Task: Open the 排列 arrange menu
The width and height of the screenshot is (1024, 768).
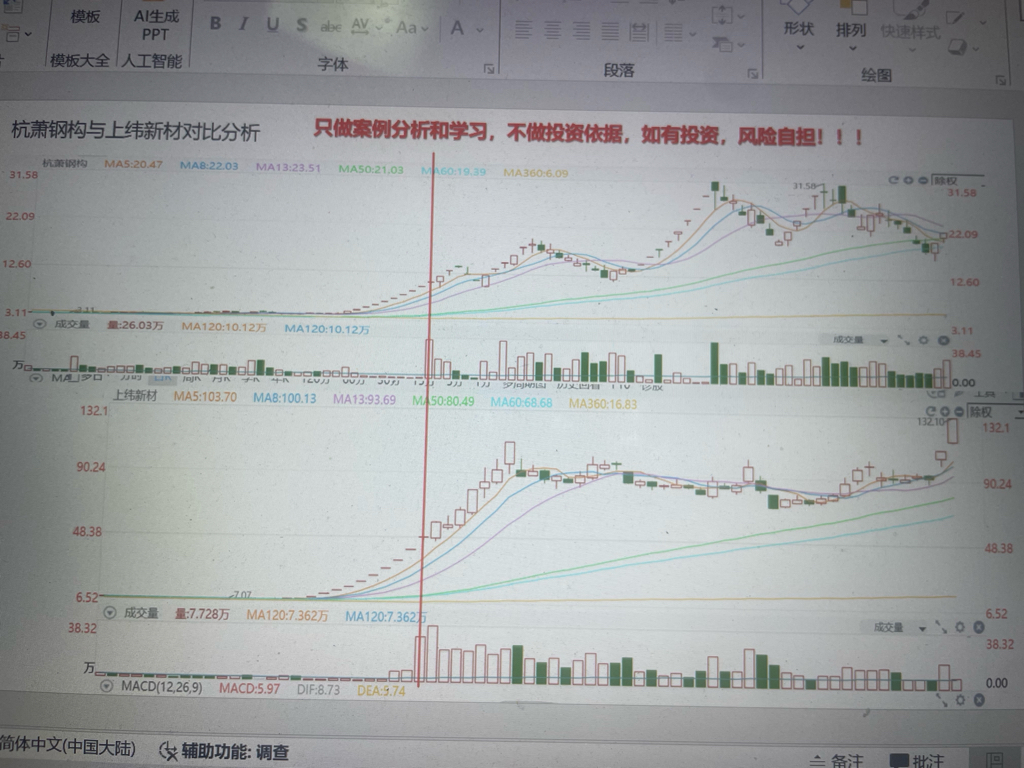Action: 851,29
